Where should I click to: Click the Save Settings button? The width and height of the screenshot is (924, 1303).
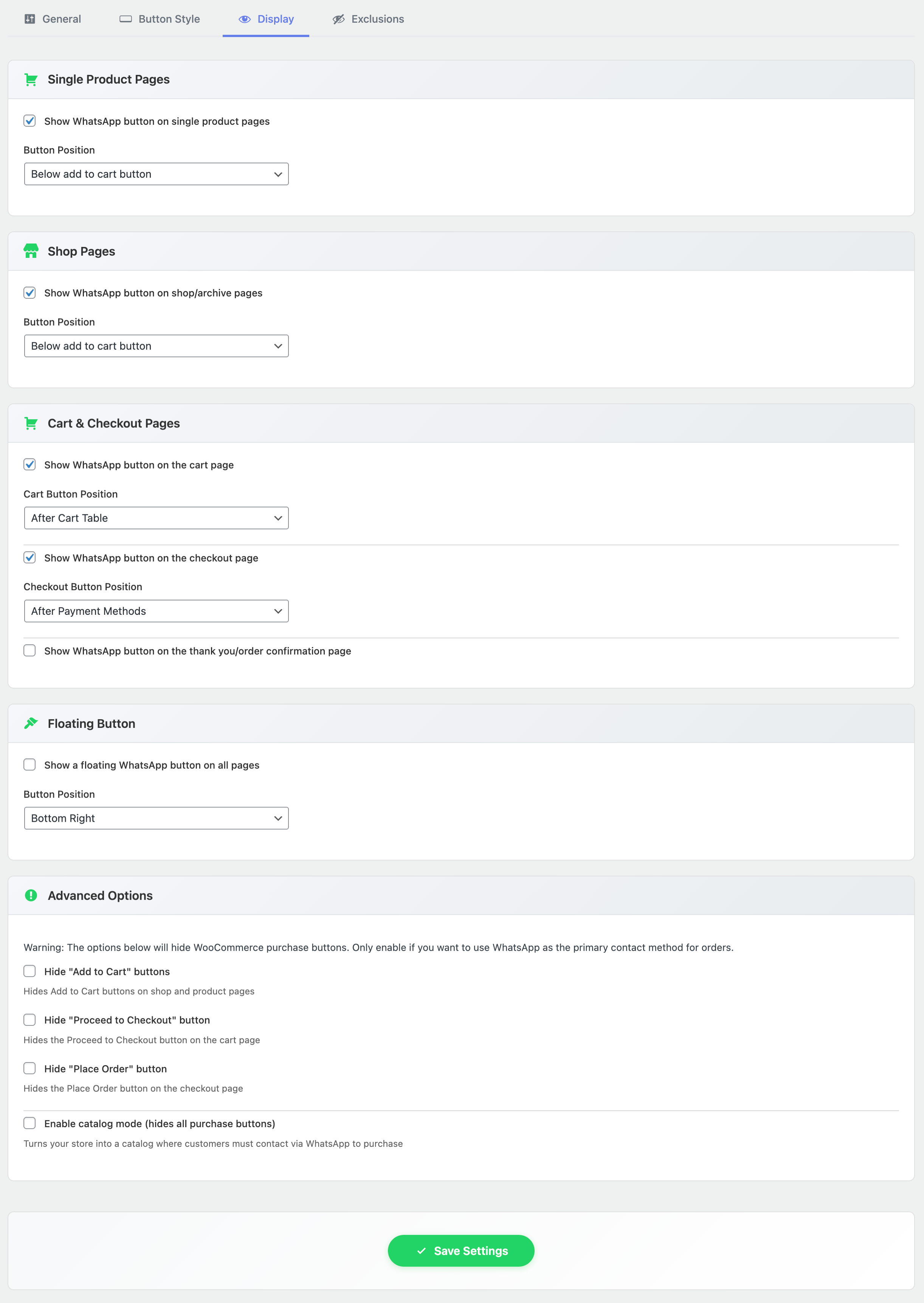click(461, 1251)
